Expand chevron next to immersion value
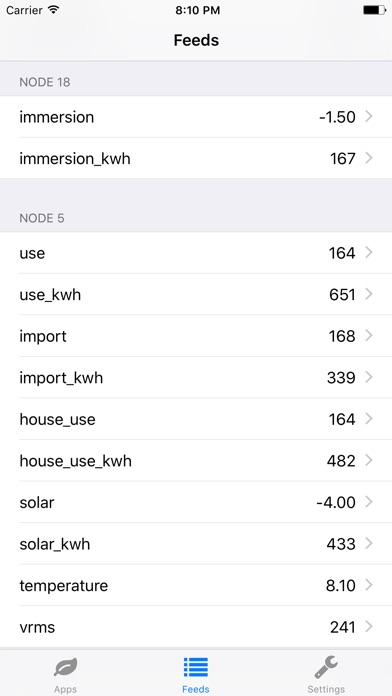392x696 pixels. (x=369, y=117)
